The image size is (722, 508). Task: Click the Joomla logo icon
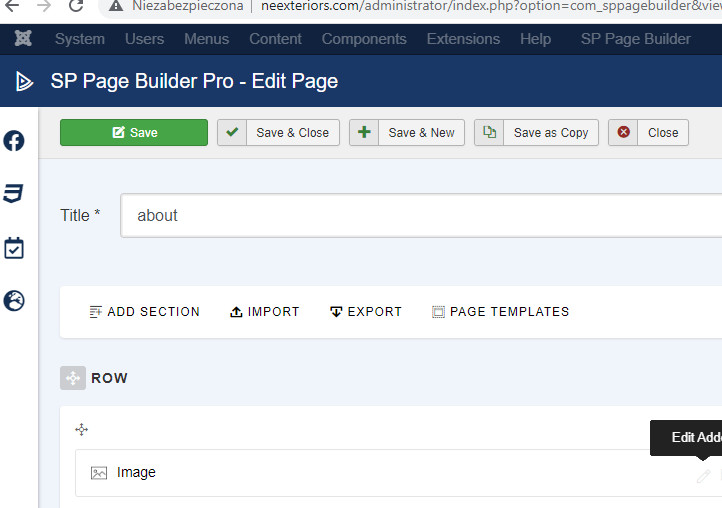point(23,38)
